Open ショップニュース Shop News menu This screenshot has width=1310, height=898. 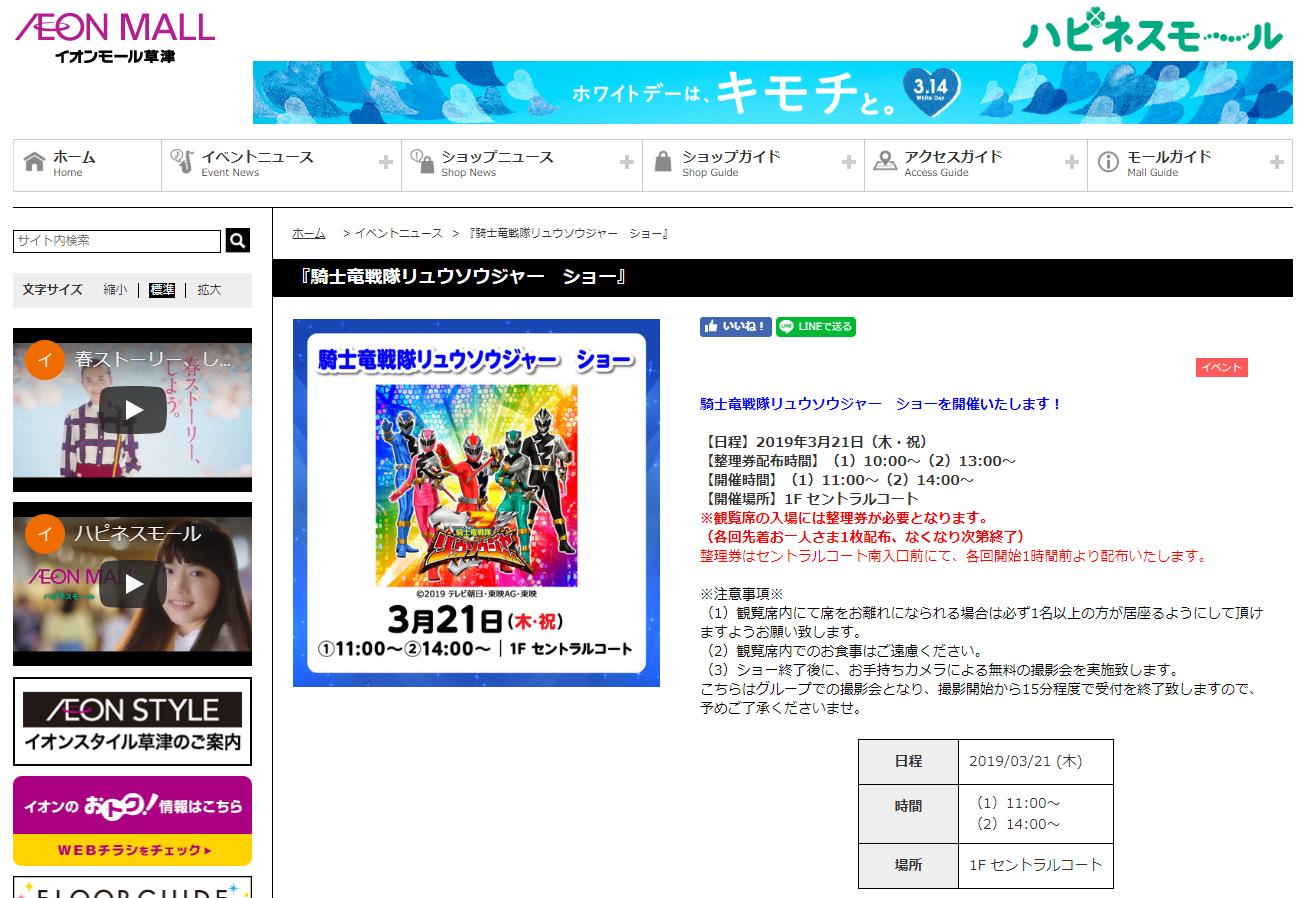pos(521,164)
